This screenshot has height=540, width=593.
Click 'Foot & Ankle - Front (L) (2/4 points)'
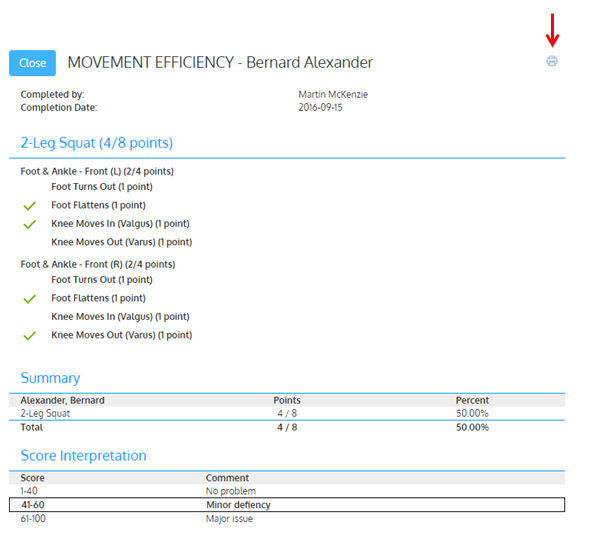(x=97, y=171)
